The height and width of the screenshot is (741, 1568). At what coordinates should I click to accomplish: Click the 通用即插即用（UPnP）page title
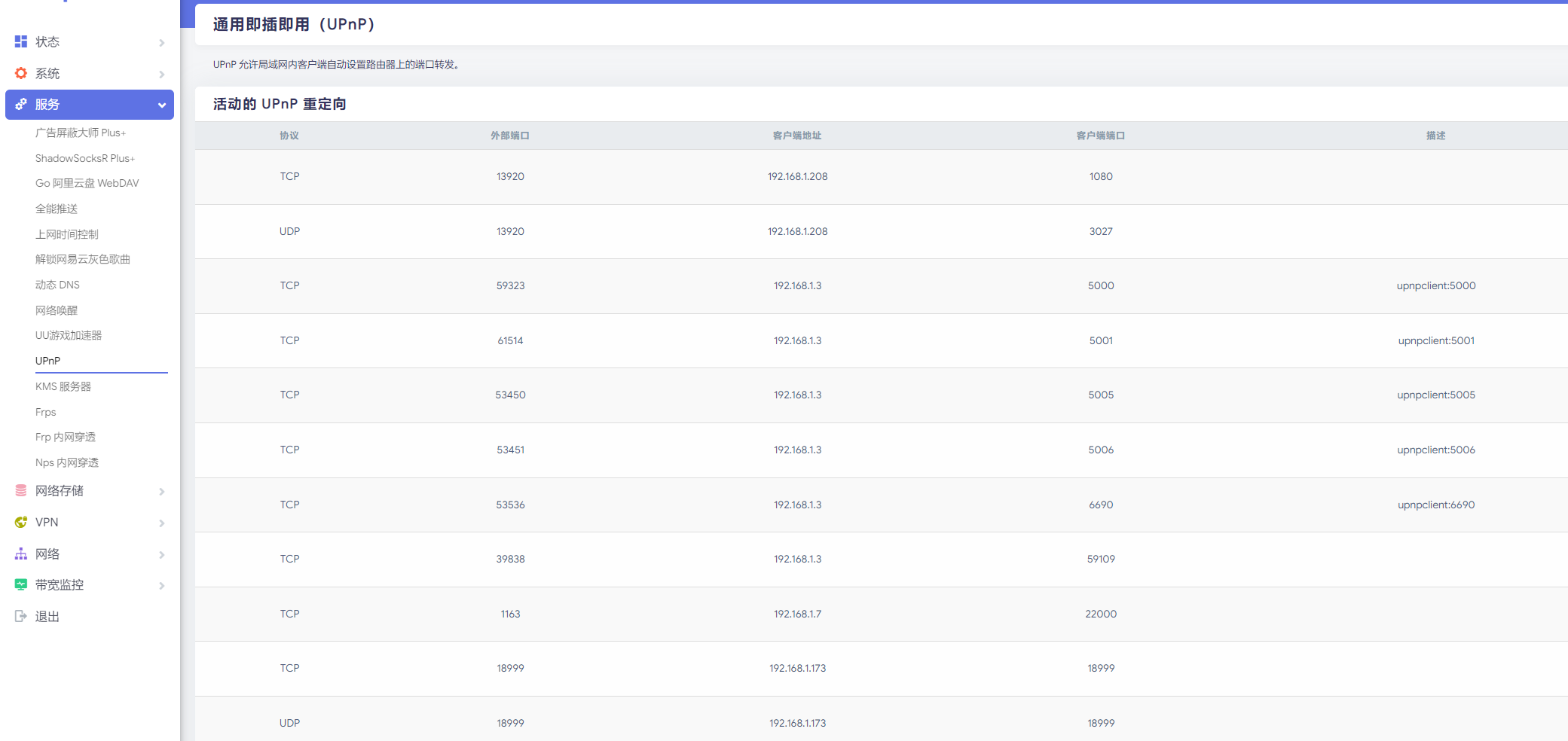(x=294, y=24)
